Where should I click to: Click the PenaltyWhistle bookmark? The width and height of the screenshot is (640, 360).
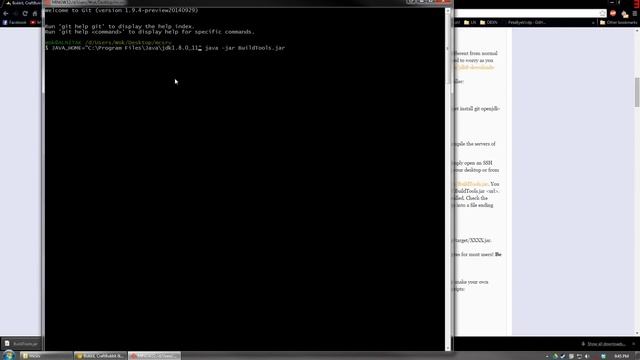pos(527,22)
